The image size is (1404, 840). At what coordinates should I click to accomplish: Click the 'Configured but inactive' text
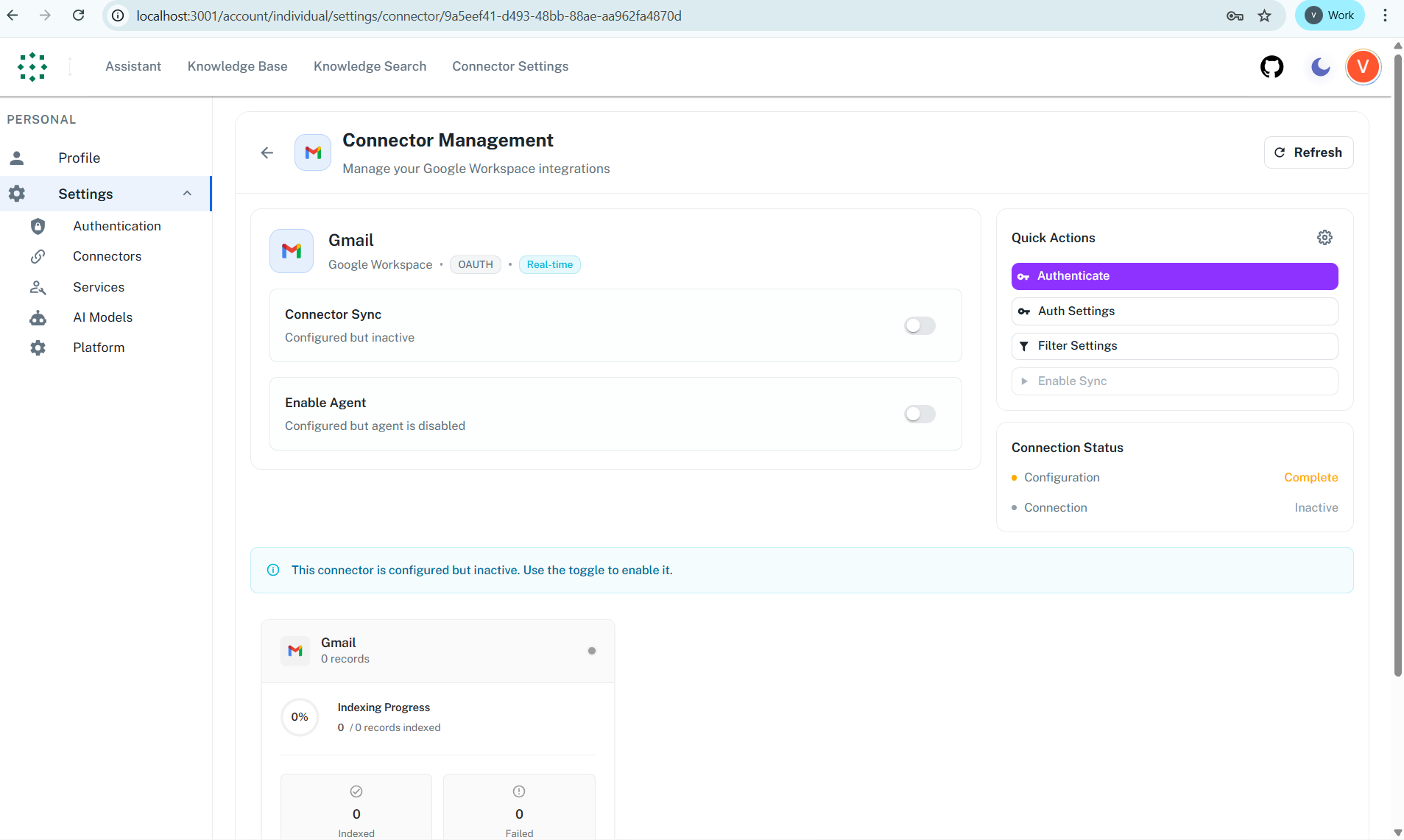coord(350,337)
